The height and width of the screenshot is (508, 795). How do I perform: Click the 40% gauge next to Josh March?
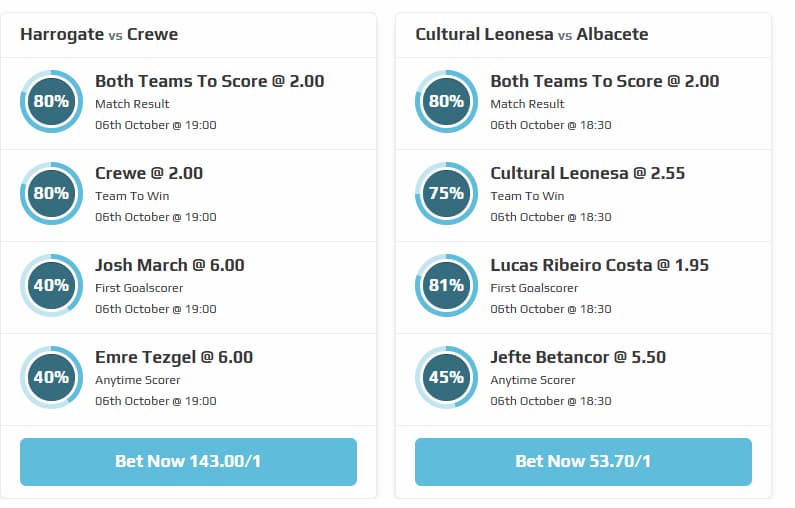tap(51, 285)
